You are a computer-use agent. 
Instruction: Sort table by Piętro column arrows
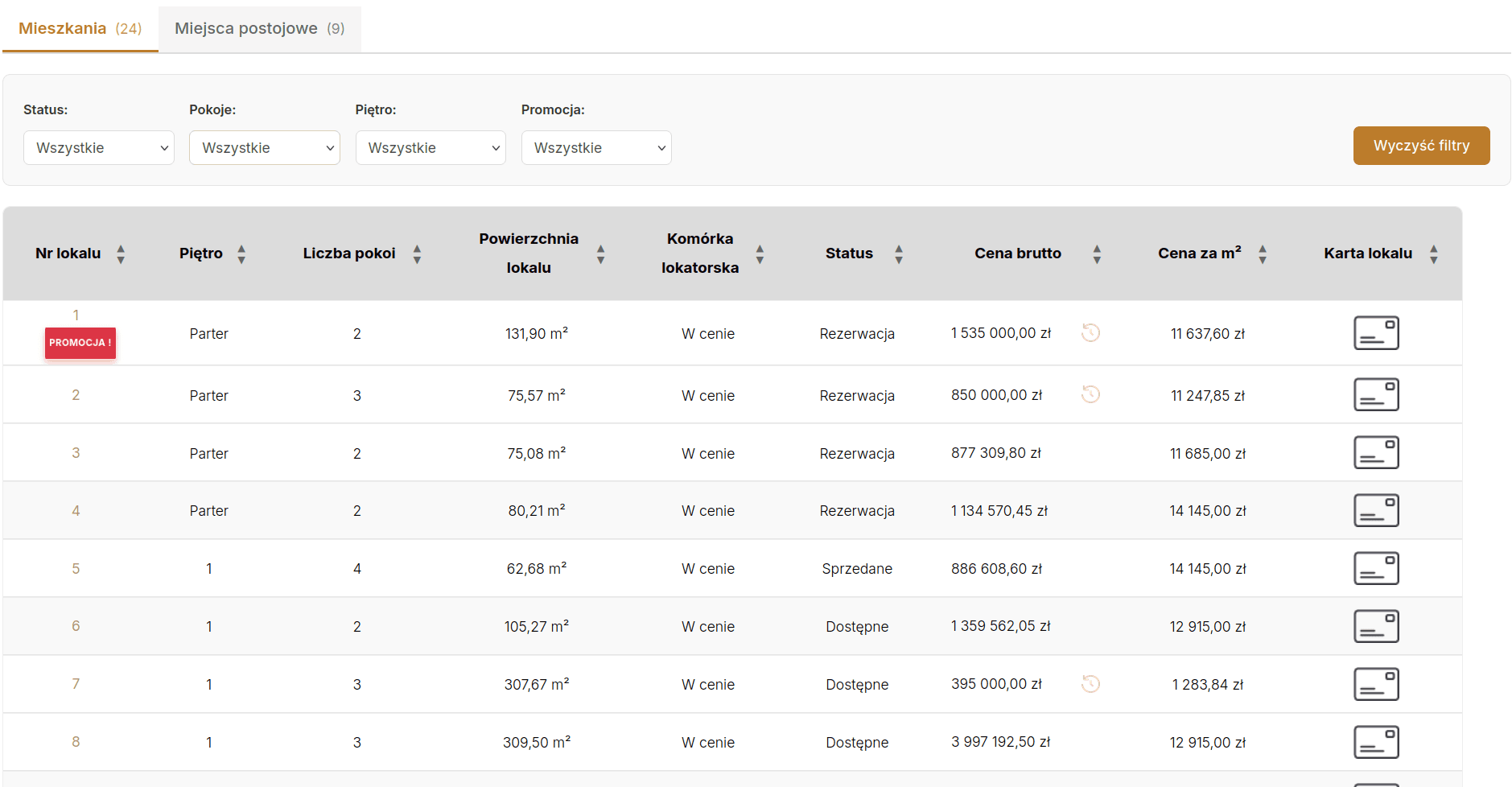pyautogui.click(x=241, y=254)
